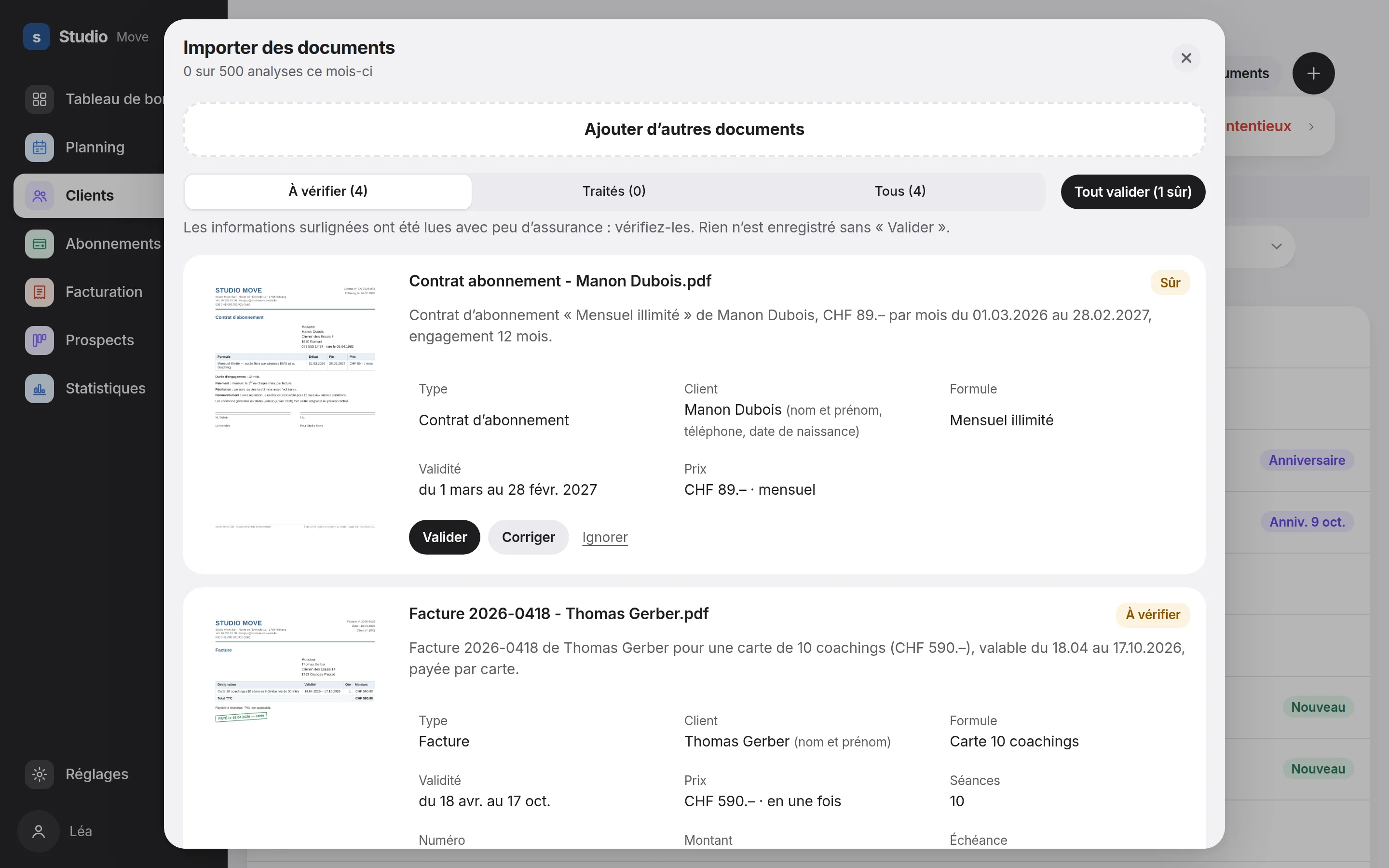Open the Réglages gear icon
The image size is (1389, 868).
40,774
